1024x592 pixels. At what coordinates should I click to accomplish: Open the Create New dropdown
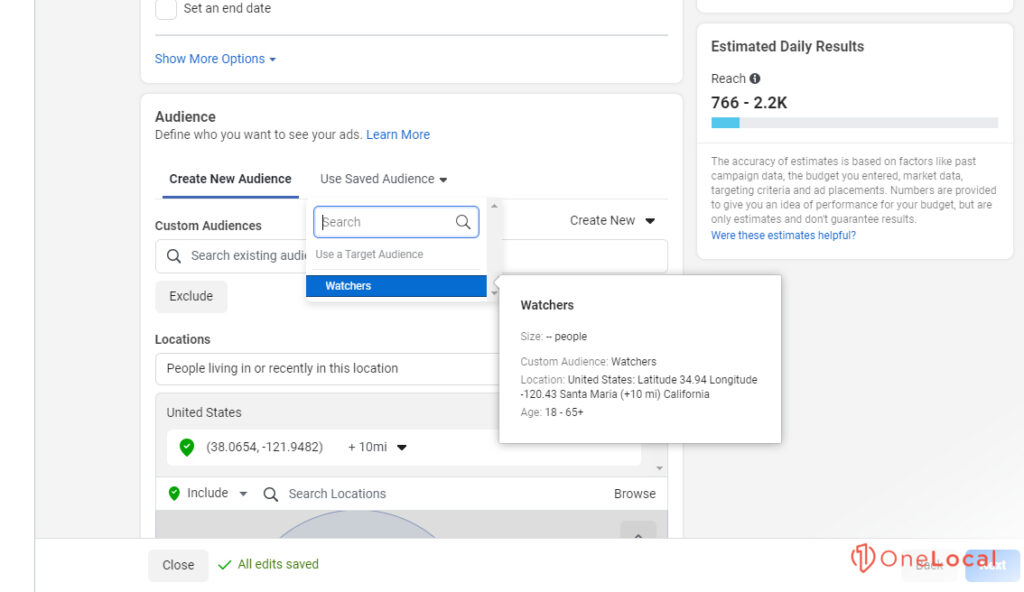pos(612,220)
